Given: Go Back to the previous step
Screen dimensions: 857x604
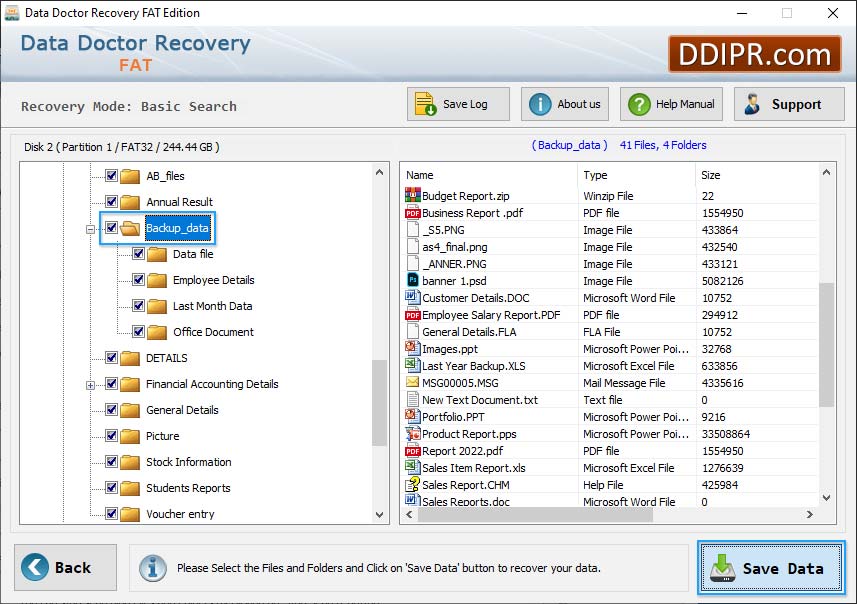Looking at the screenshot, I should coord(66,567).
